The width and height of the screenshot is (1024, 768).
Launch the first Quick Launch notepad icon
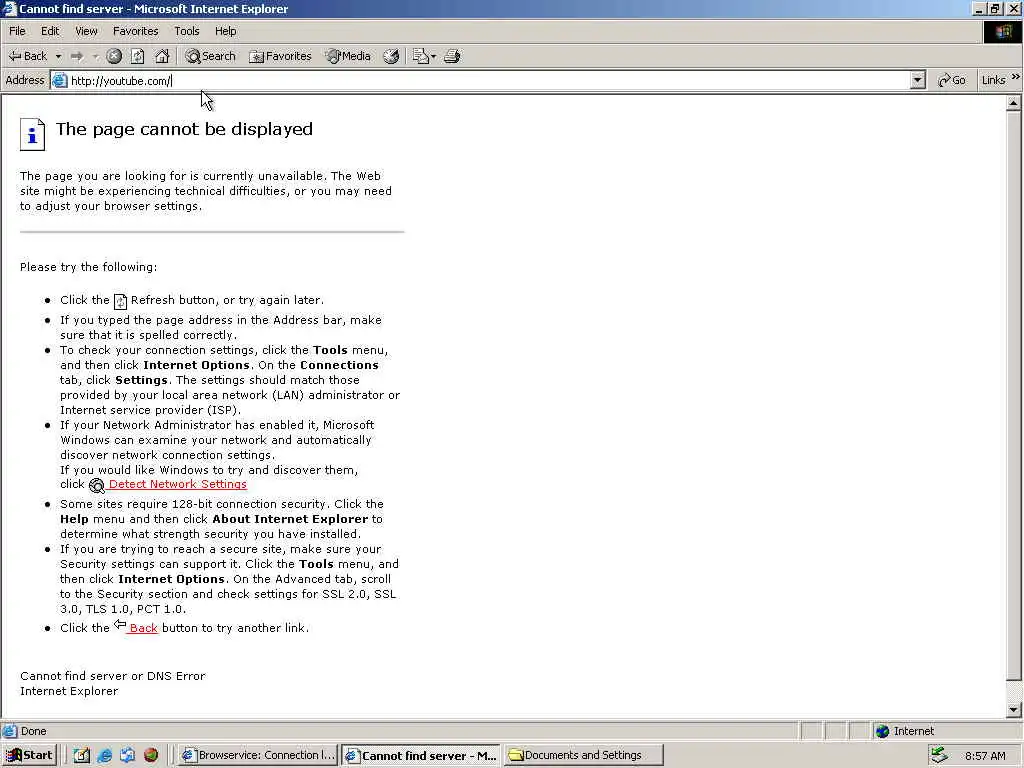pos(82,755)
